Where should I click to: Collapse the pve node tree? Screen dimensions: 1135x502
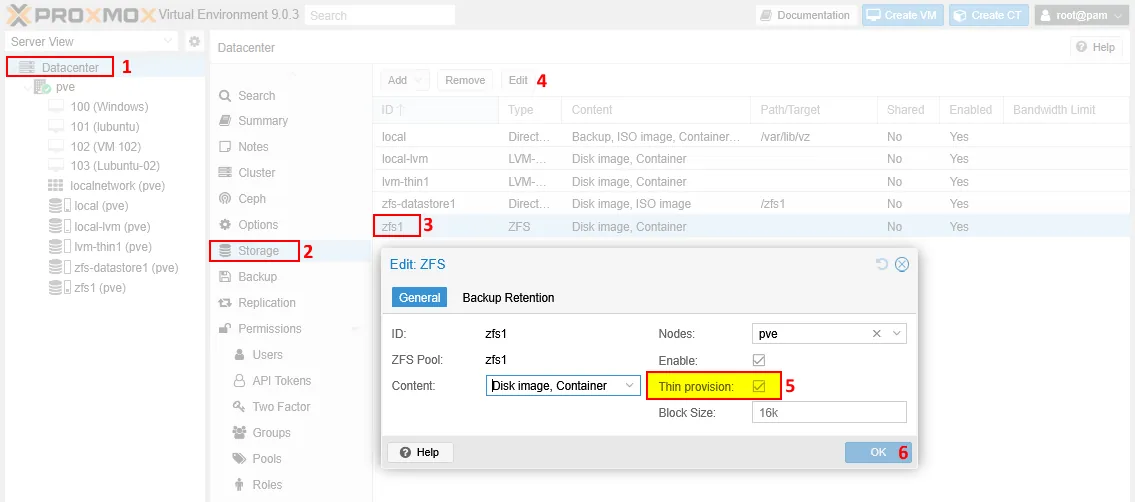pyautogui.click(x=27, y=88)
